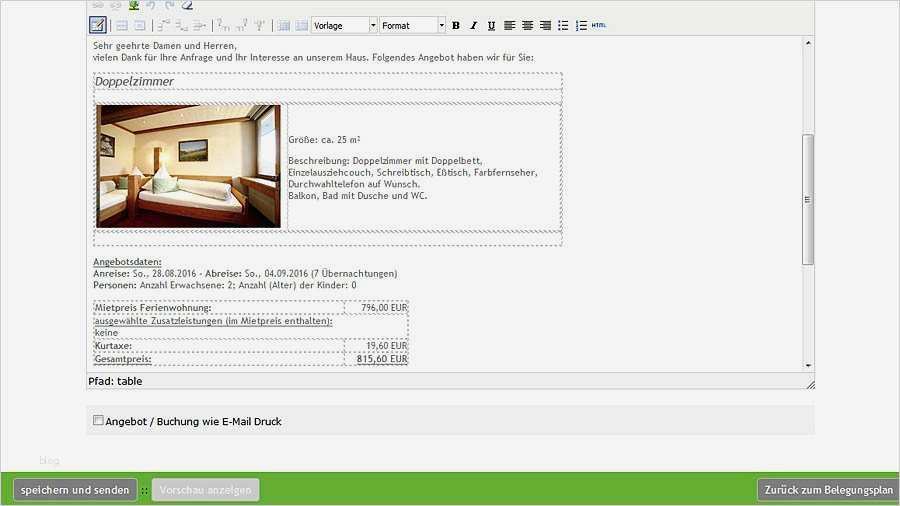Click editor scrollbar up arrow

pyautogui.click(x=808, y=43)
